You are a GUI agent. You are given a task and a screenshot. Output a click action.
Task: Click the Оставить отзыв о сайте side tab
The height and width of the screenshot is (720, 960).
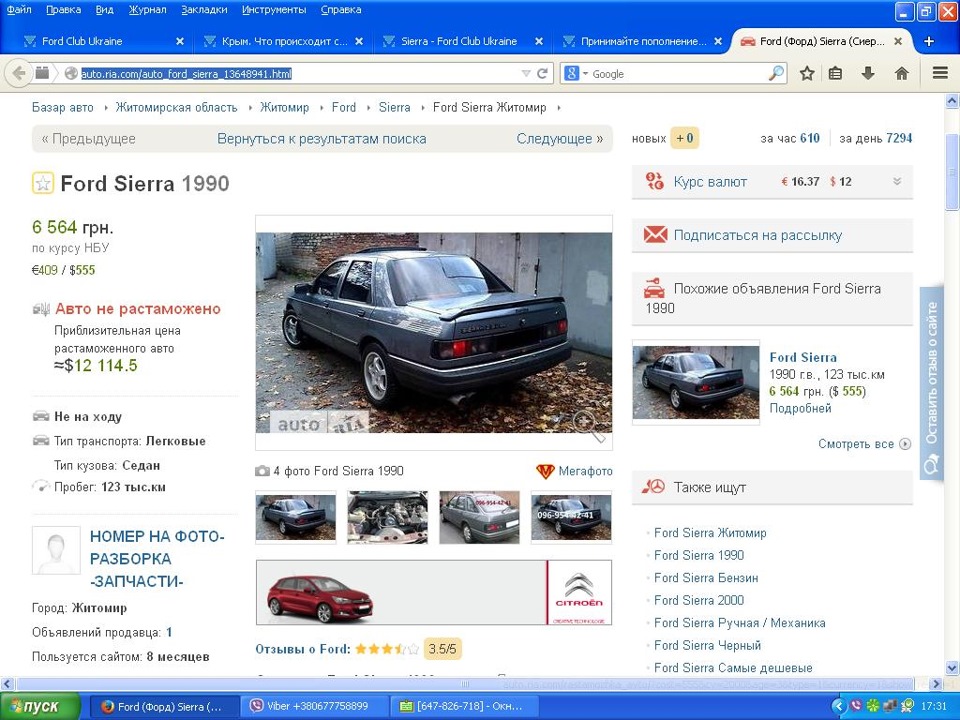click(x=931, y=383)
